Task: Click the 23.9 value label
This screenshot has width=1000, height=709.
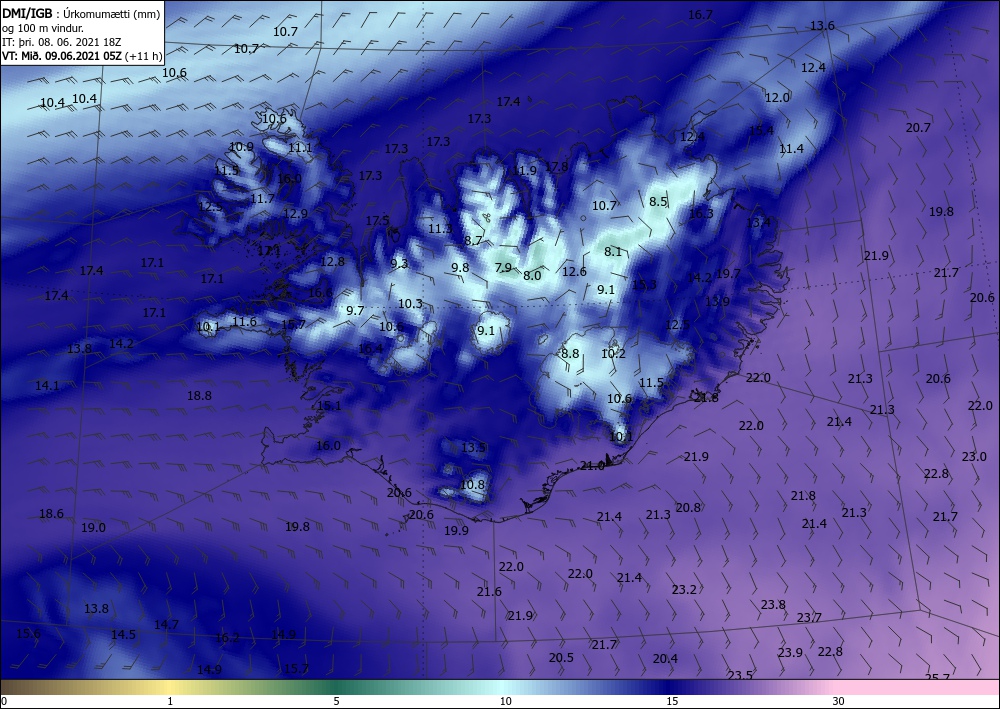Action: pyautogui.click(x=790, y=652)
